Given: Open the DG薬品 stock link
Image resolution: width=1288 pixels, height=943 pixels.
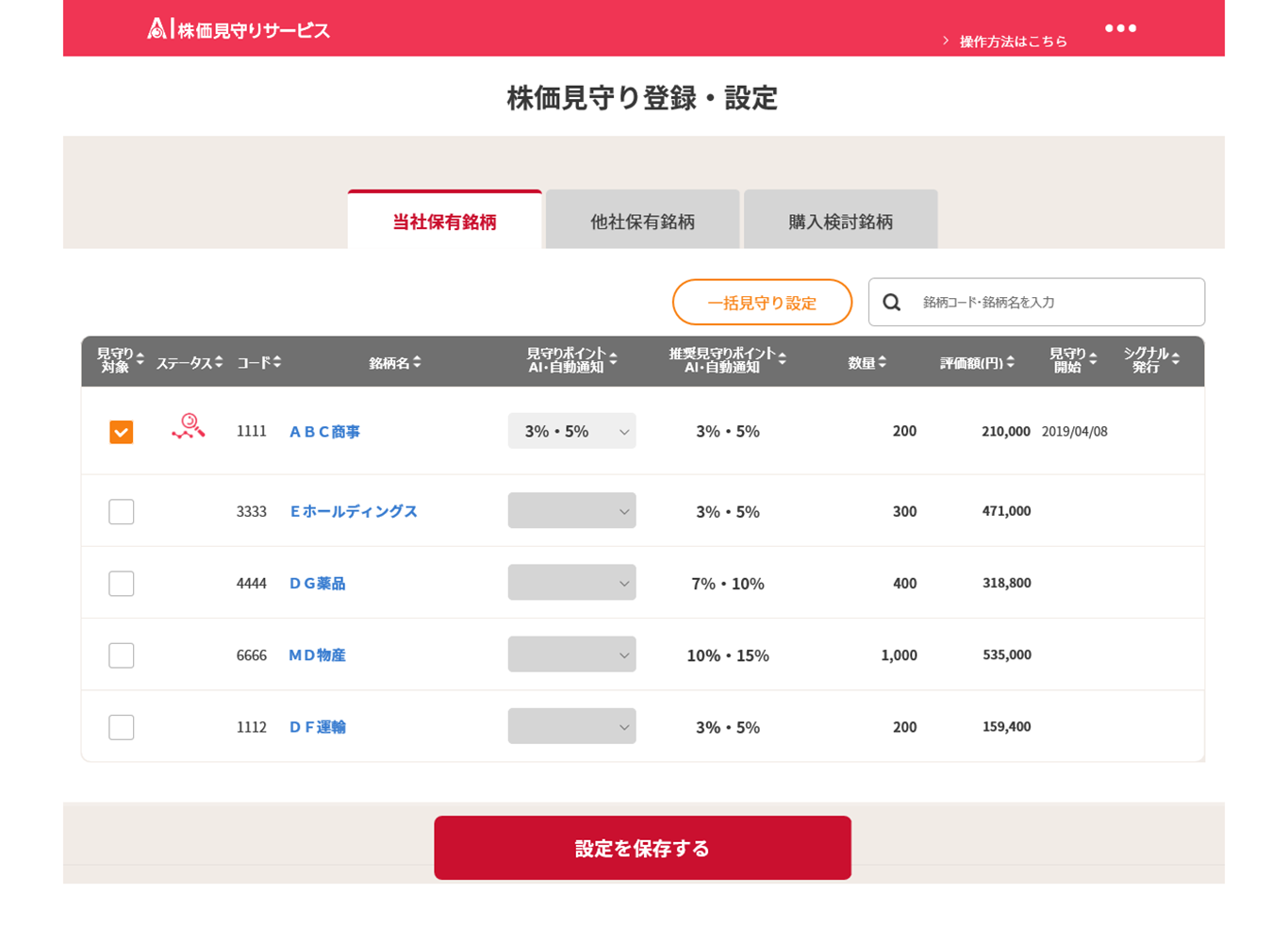Looking at the screenshot, I should click(x=317, y=584).
